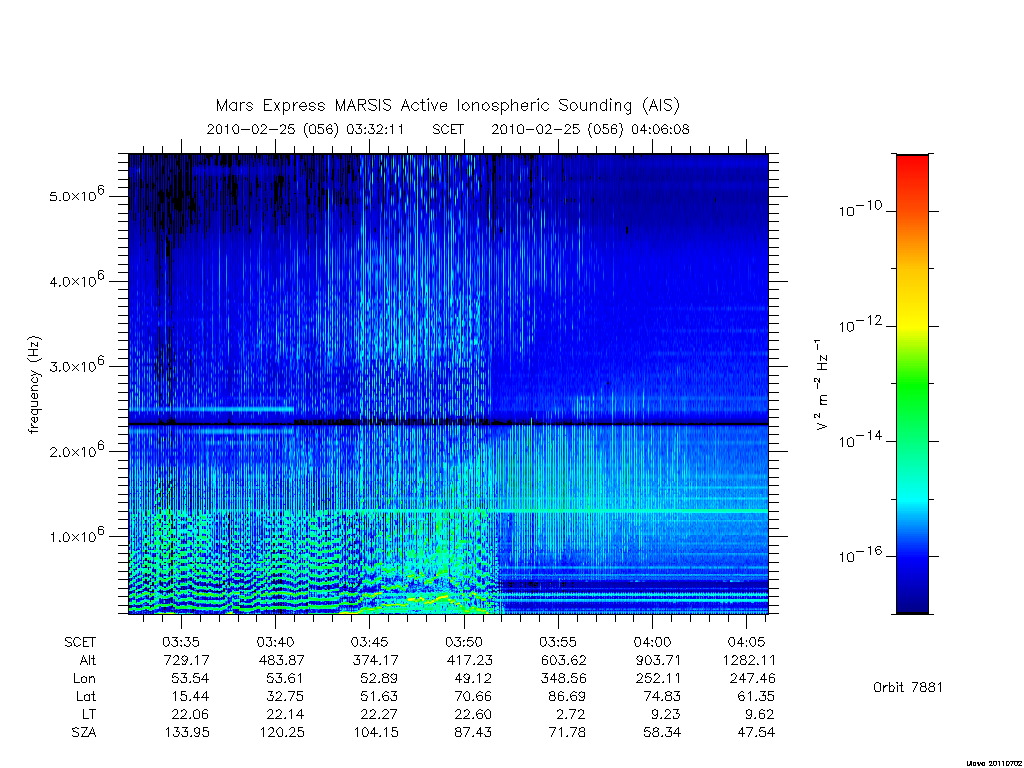Click the 10^-14 colorbar label

pos(860,440)
